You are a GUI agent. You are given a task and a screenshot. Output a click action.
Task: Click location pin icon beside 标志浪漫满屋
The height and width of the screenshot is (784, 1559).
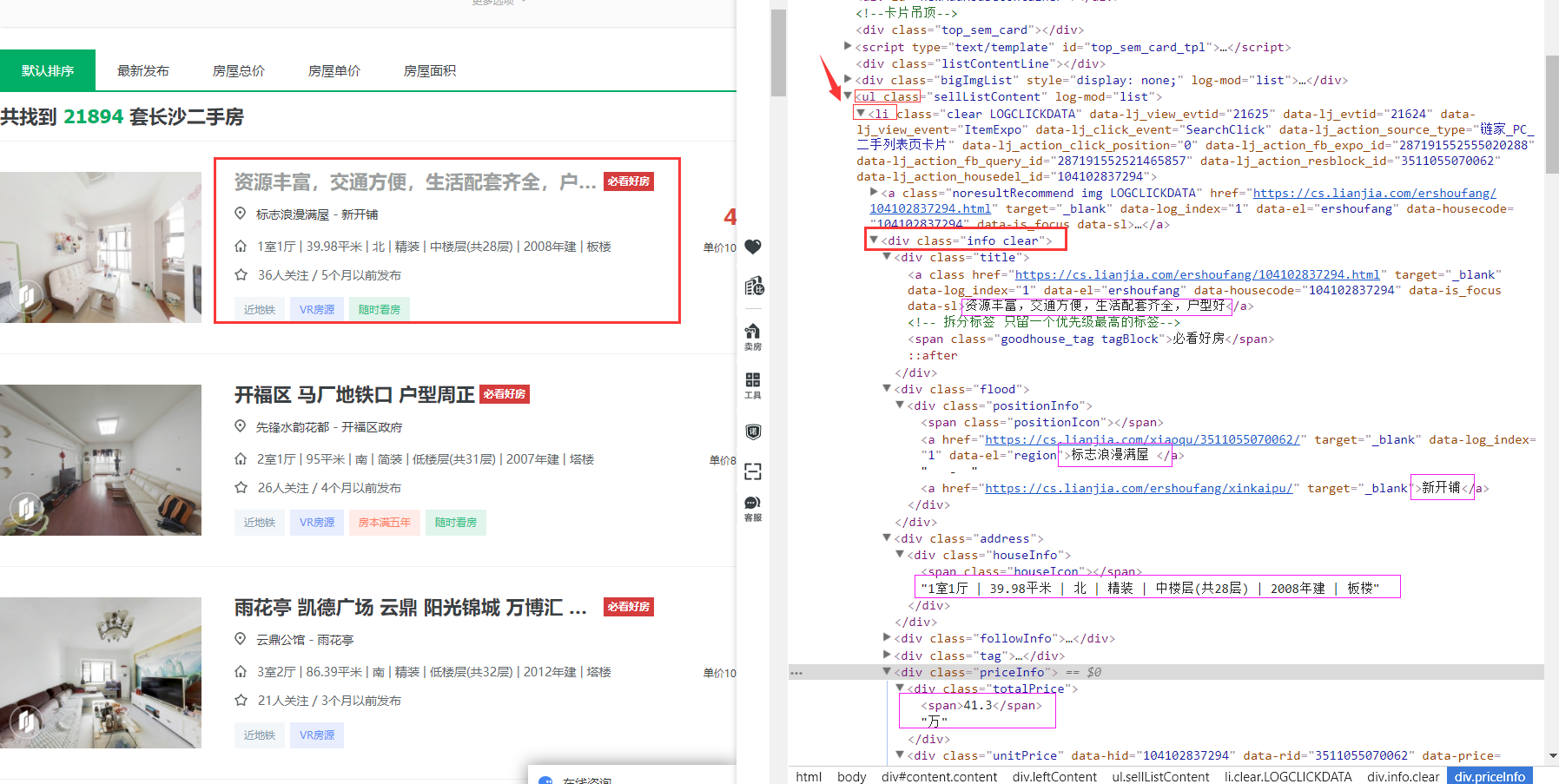tap(241, 214)
